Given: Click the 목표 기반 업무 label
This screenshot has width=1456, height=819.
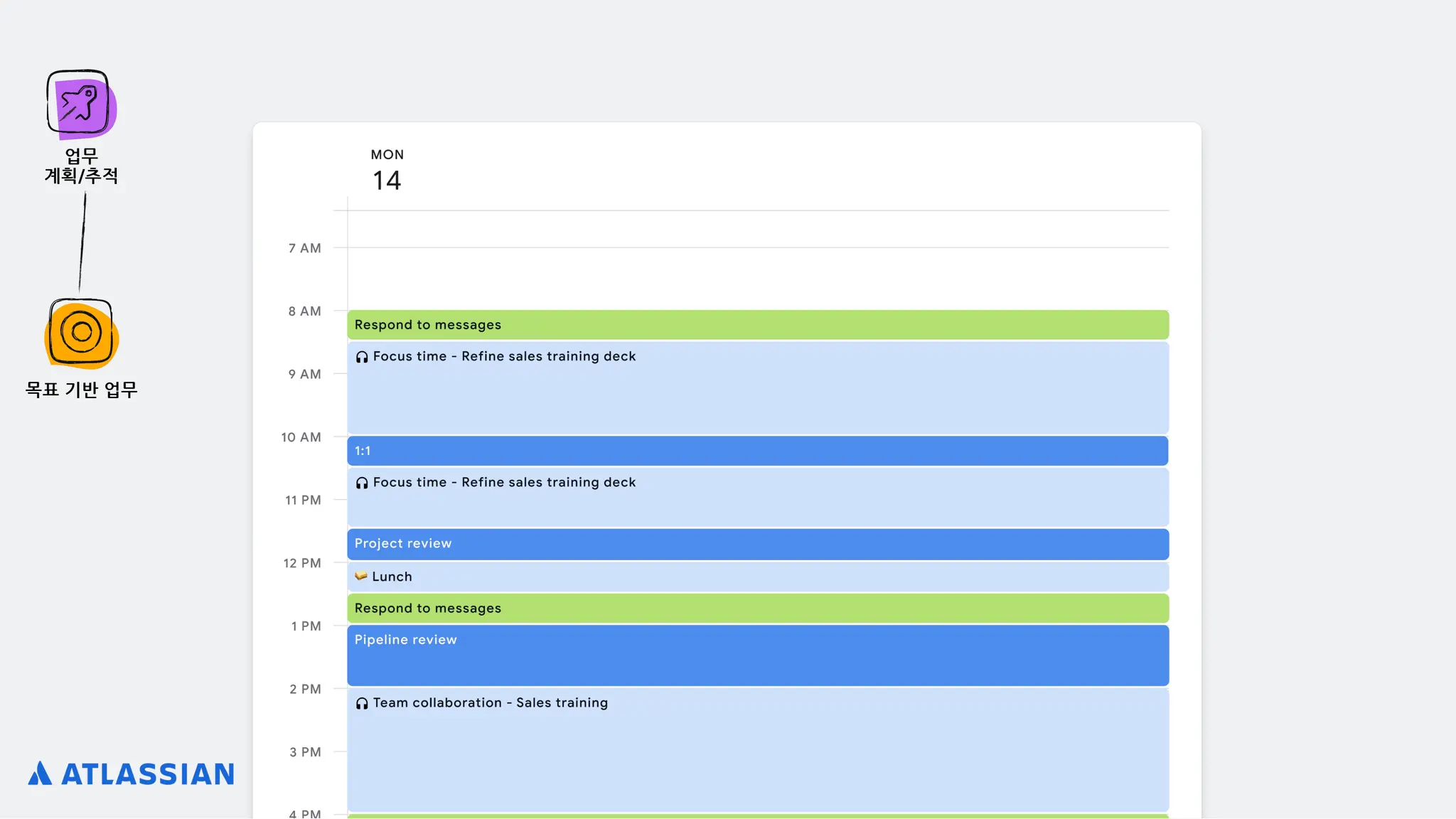Looking at the screenshot, I should pyautogui.click(x=81, y=390).
